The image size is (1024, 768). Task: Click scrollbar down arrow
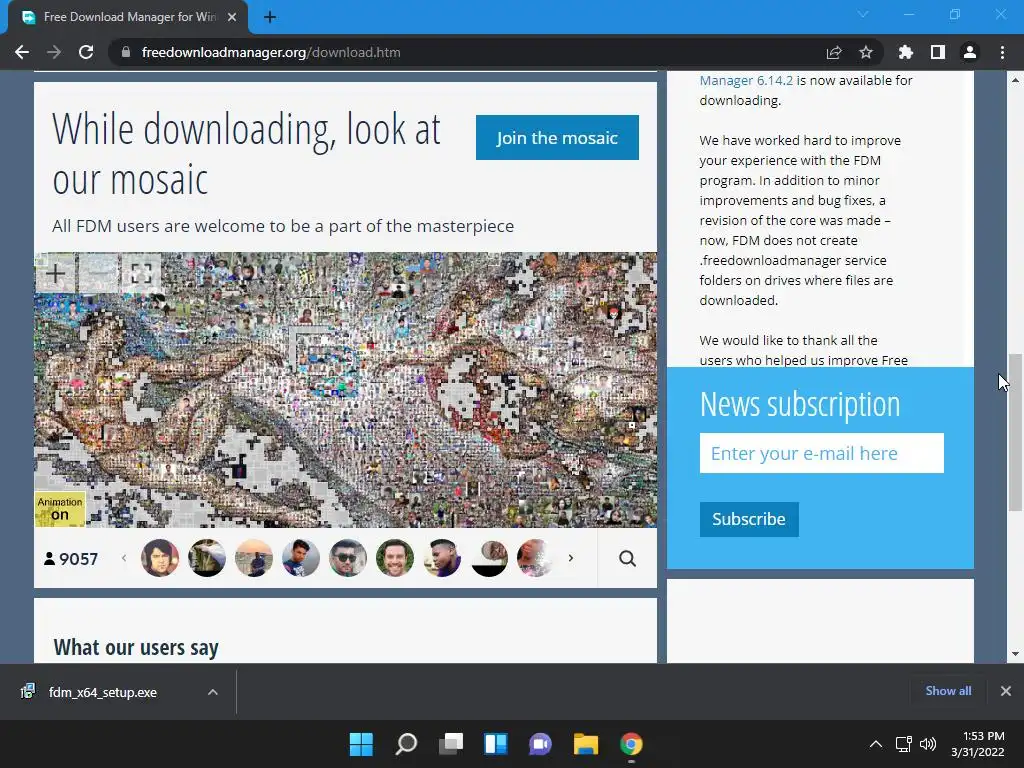pyautogui.click(x=1015, y=654)
